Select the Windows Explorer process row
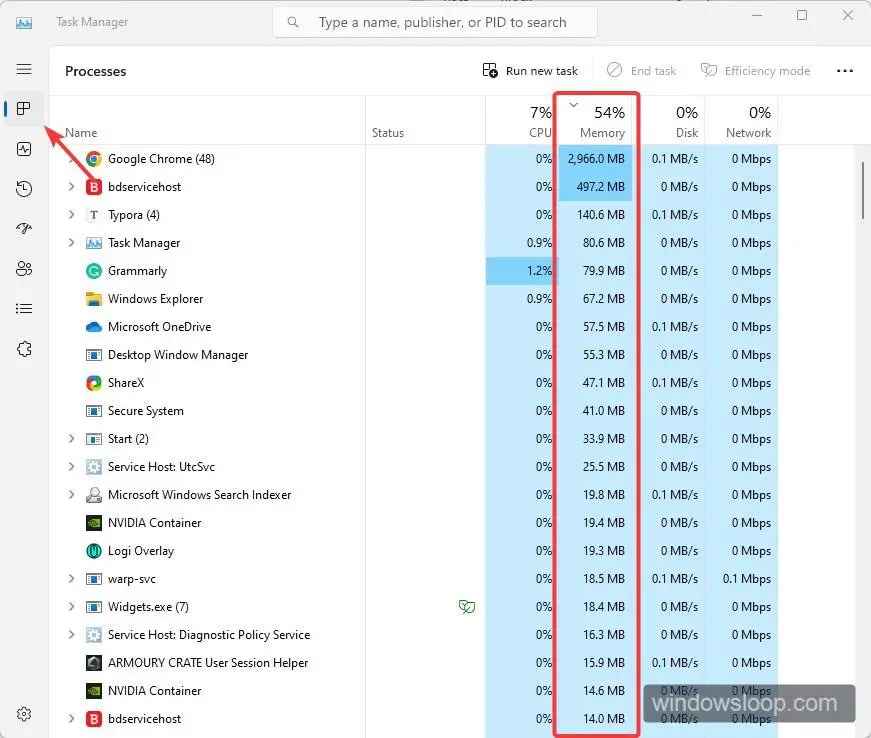Viewport: 871px width, 738px height. 414,299
